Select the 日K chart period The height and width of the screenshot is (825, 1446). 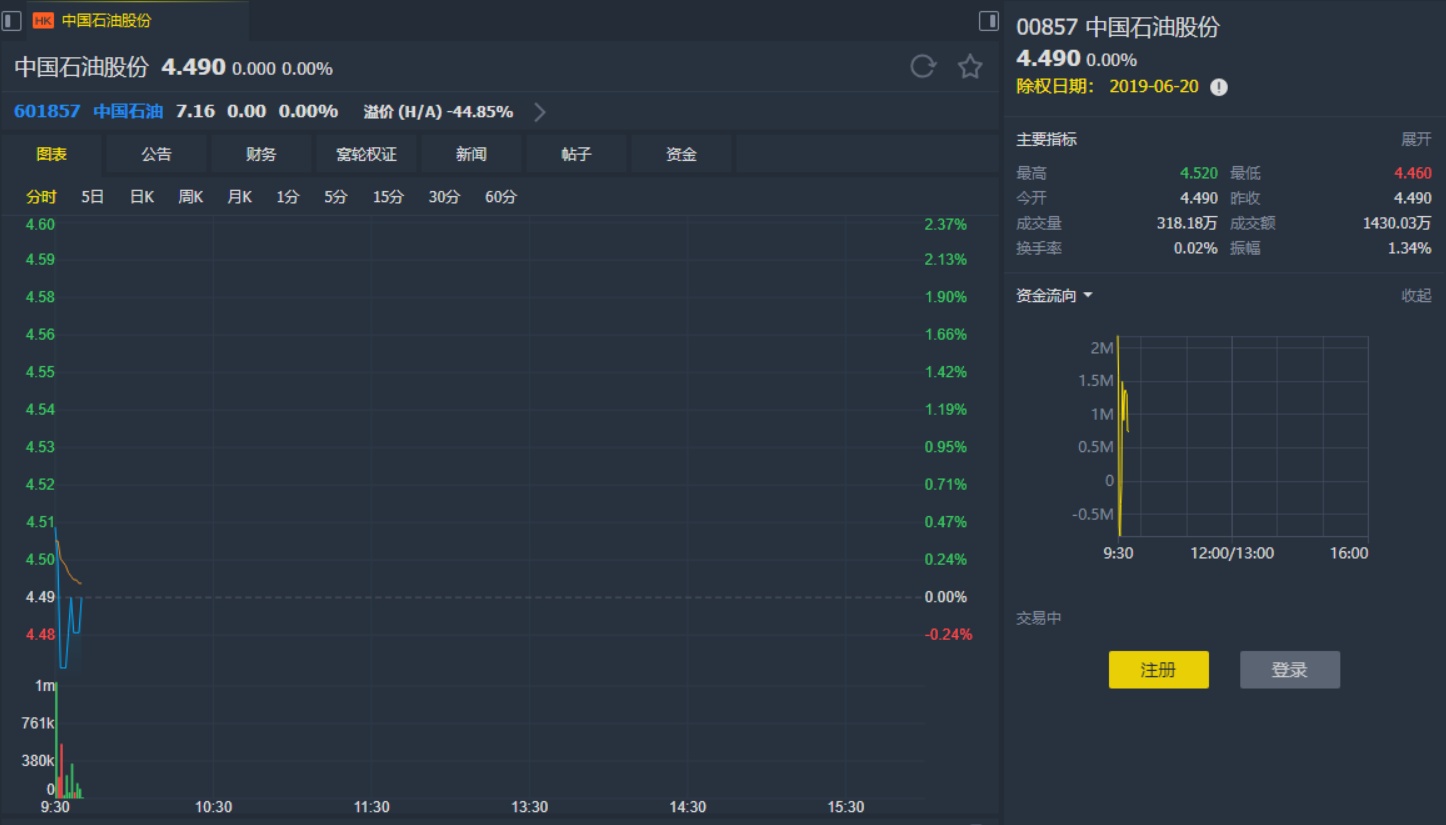[142, 197]
